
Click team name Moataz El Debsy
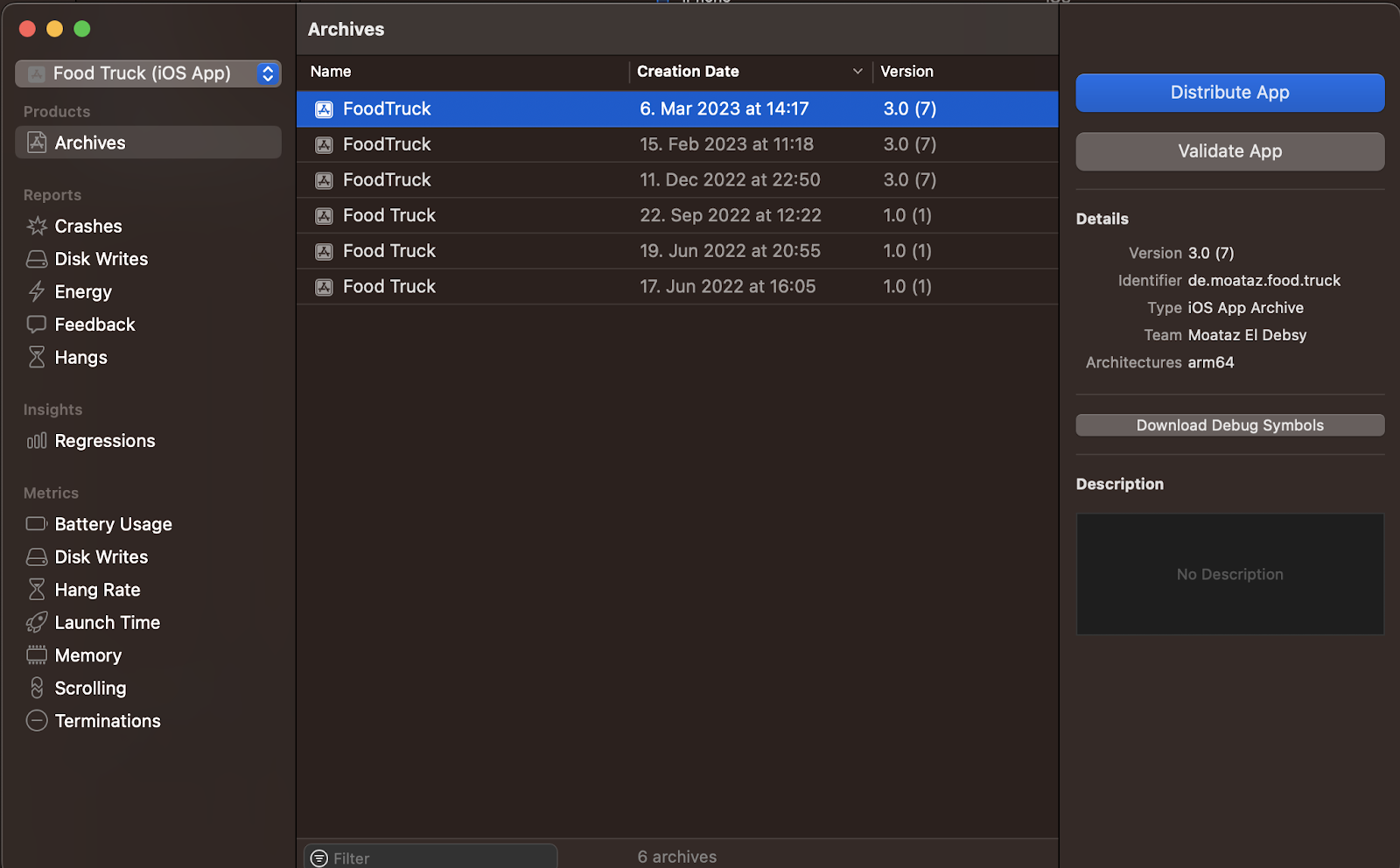pos(1247,335)
